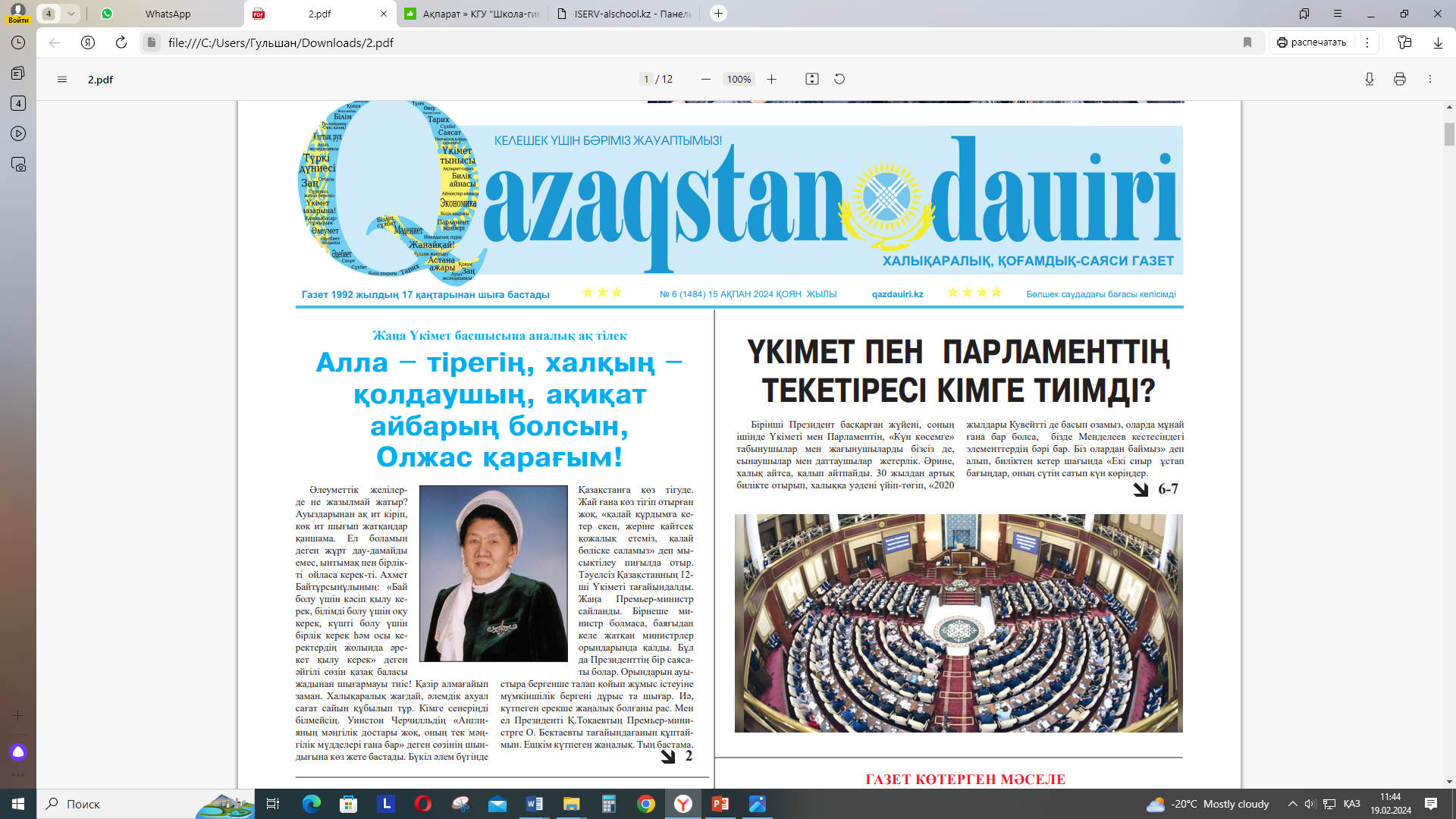The image size is (1456, 819).
Task: Open File Explorer from taskbar
Action: [x=572, y=804]
